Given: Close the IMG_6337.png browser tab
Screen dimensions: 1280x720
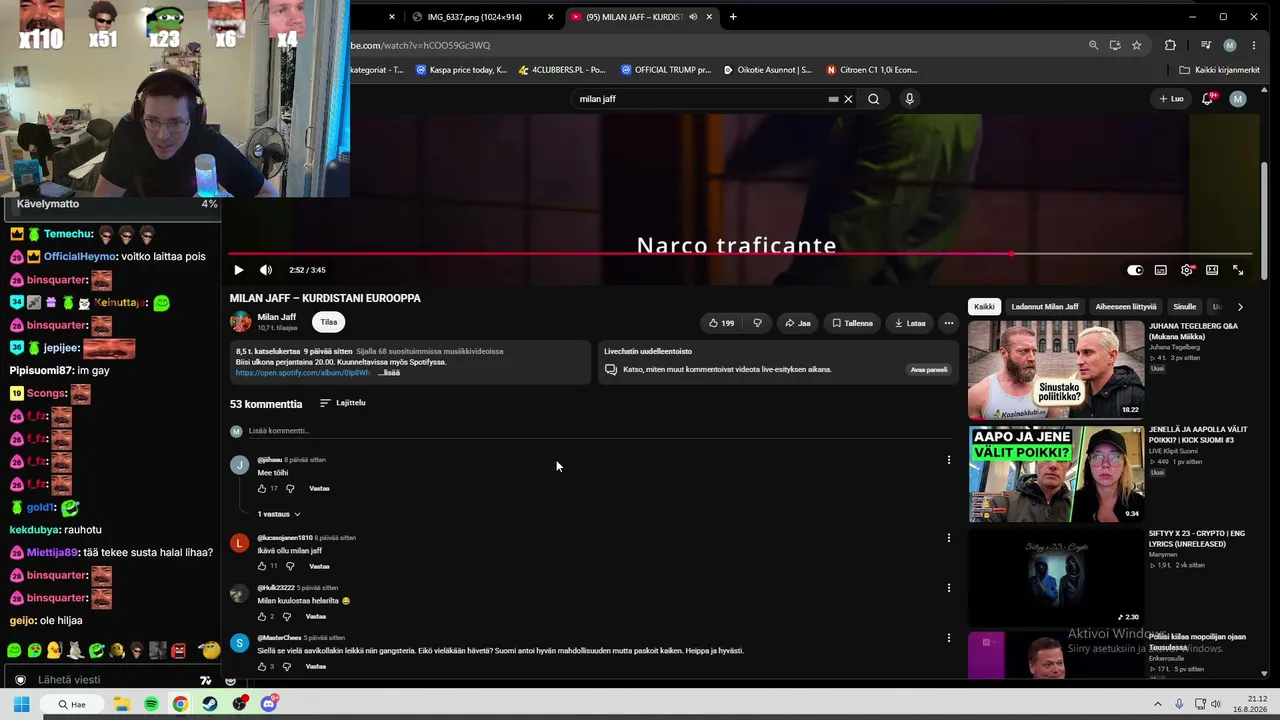Looking at the screenshot, I should pyautogui.click(x=550, y=17).
